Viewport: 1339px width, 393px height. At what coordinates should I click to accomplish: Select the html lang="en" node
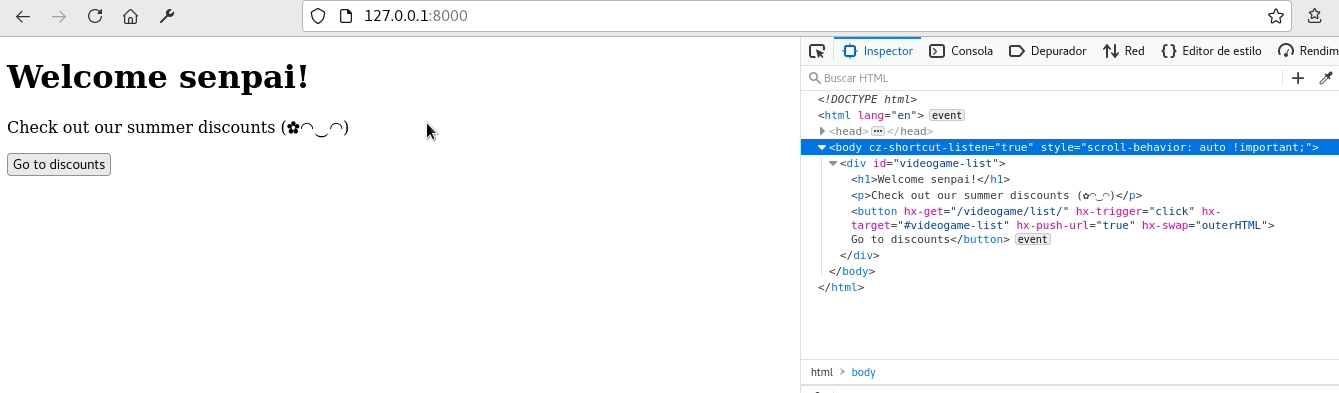tap(871, 115)
